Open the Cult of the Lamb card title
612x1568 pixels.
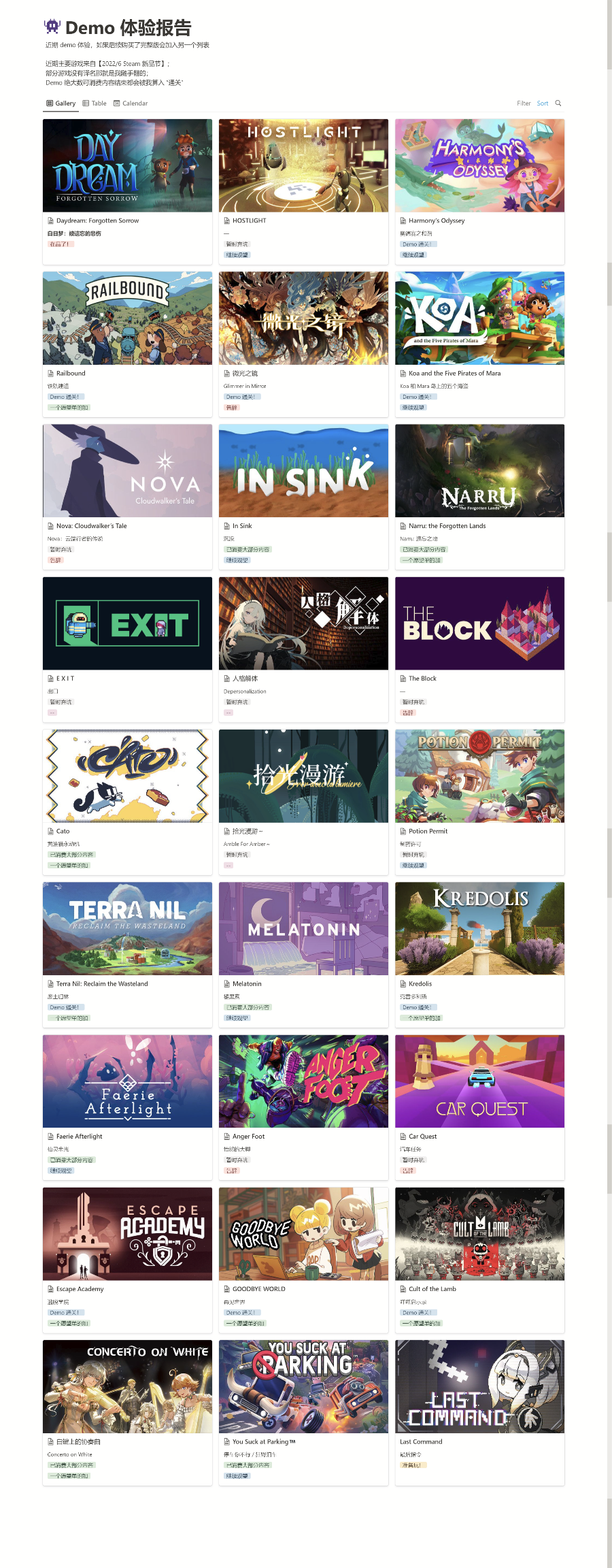pyautogui.click(x=432, y=1289)
